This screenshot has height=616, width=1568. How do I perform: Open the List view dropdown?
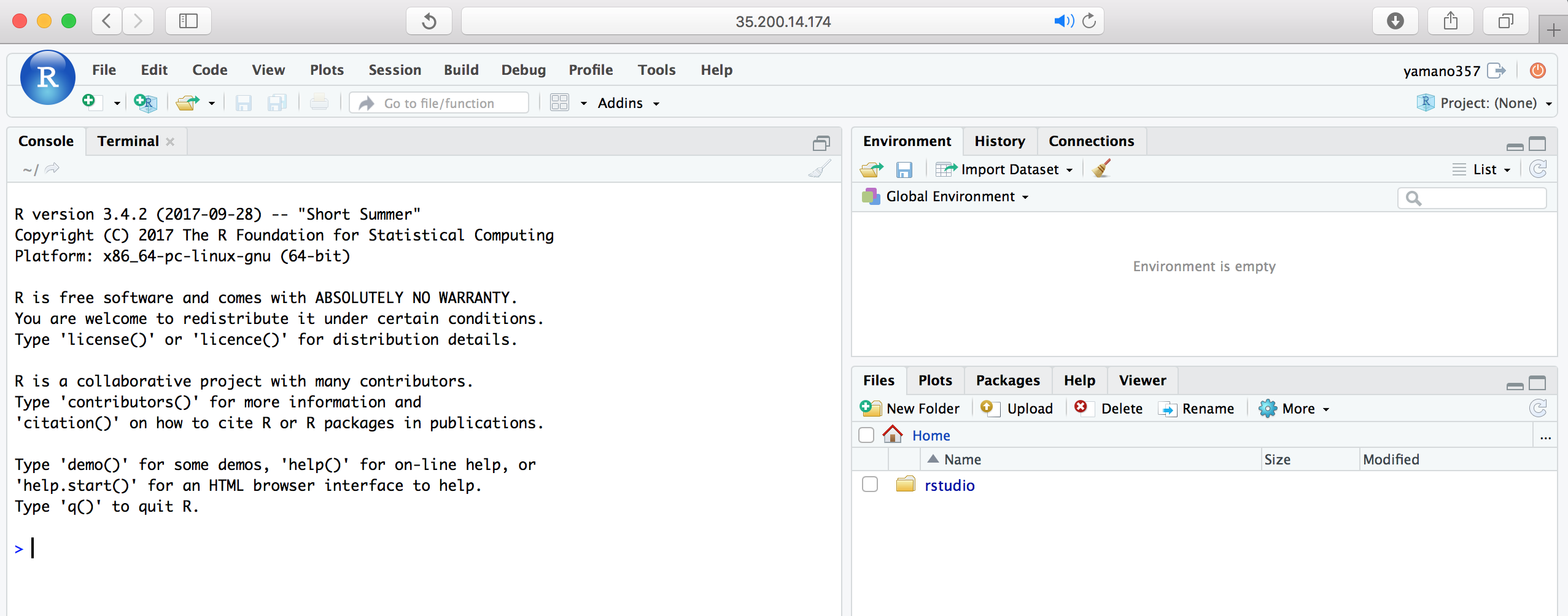coord(1481,169)
